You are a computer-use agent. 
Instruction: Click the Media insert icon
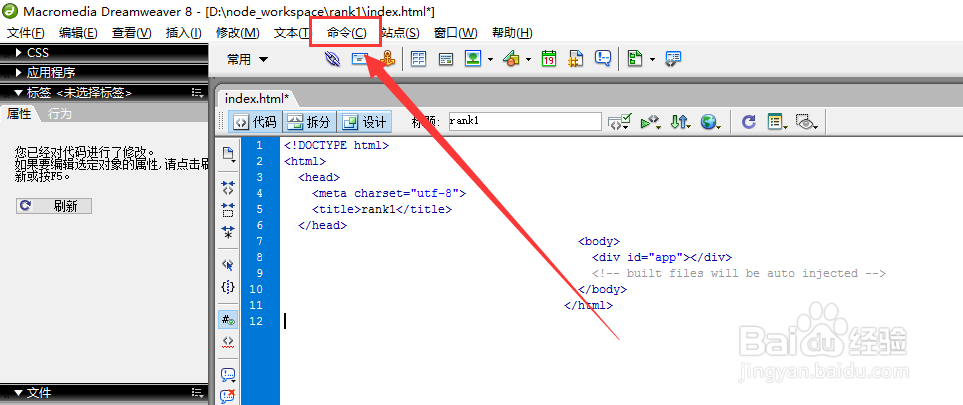(511, 59)
